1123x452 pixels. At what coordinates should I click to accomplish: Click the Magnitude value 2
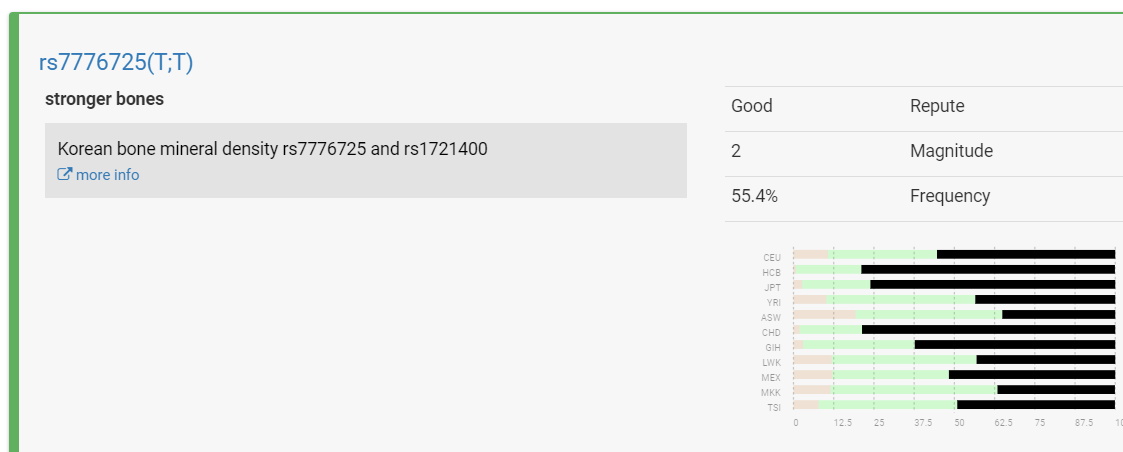click(x=736, y=151)
